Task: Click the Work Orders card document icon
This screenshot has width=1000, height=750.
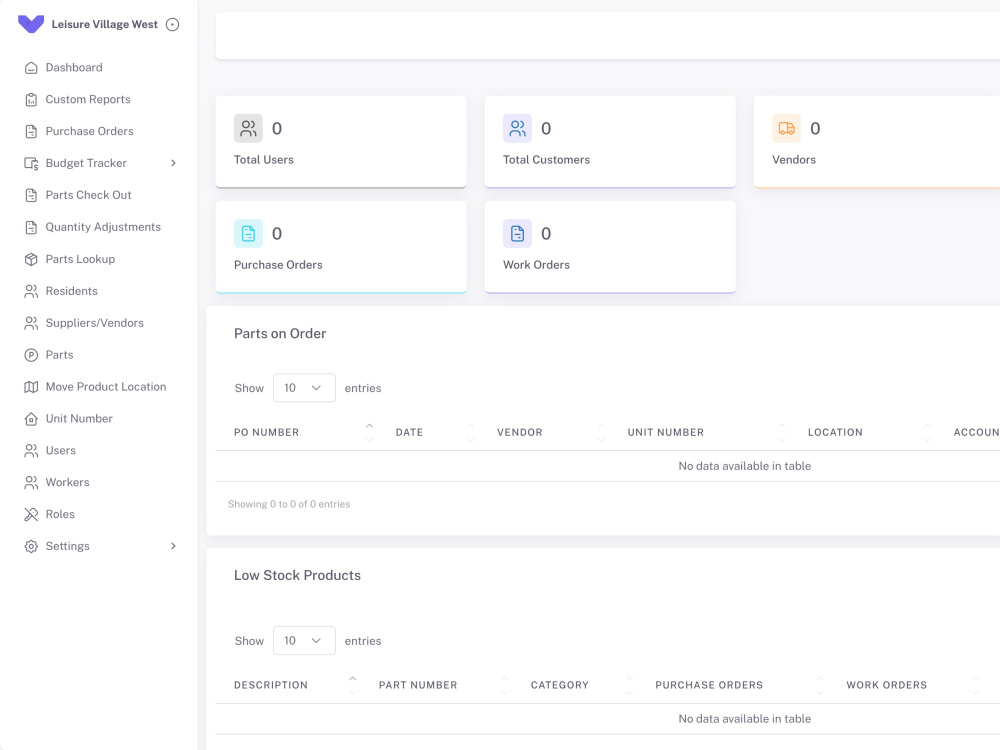Action: [517, 233]
